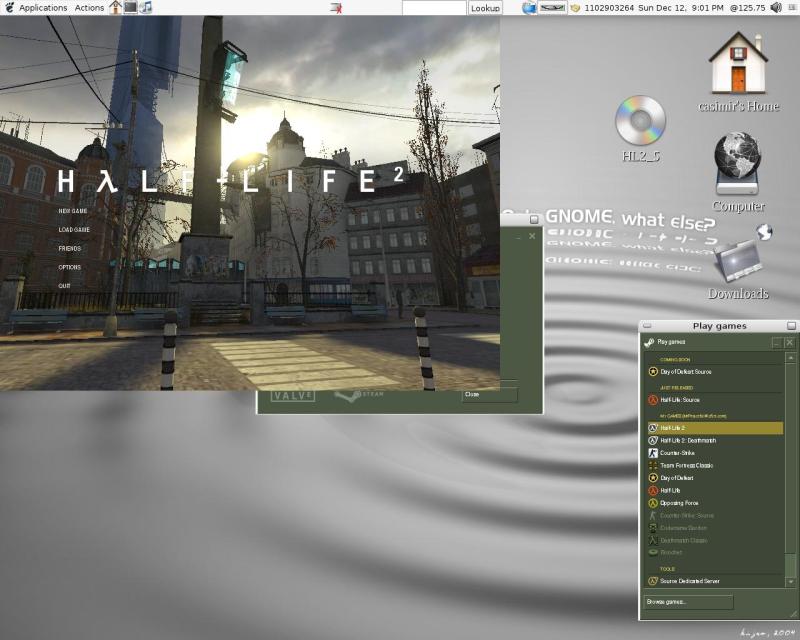
Task: Click the Counter-Strike game icon
Action: tap(653, 453)
